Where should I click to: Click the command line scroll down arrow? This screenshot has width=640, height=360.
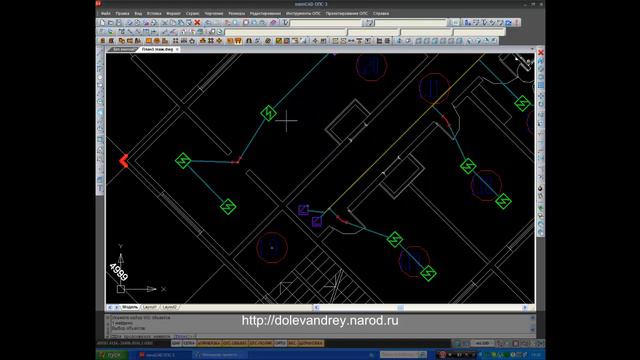point(532,329)
